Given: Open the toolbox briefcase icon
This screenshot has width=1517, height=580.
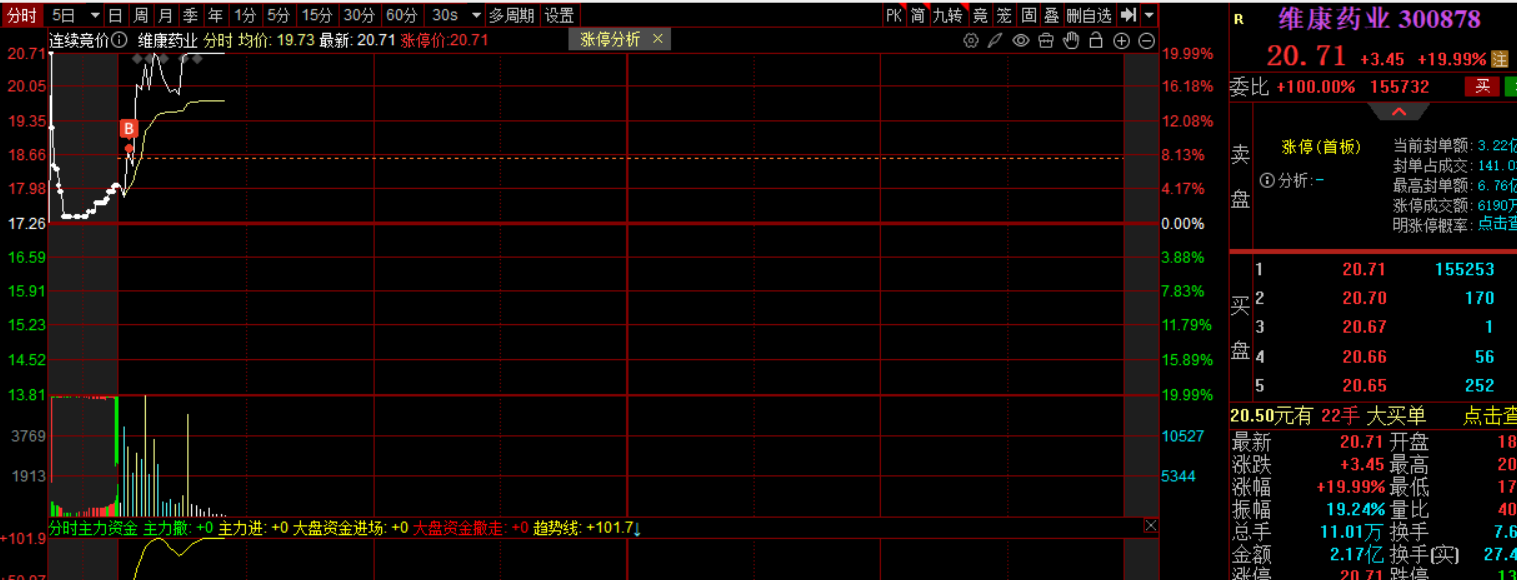Looking at the screenshot, I should pos(1046,40).
